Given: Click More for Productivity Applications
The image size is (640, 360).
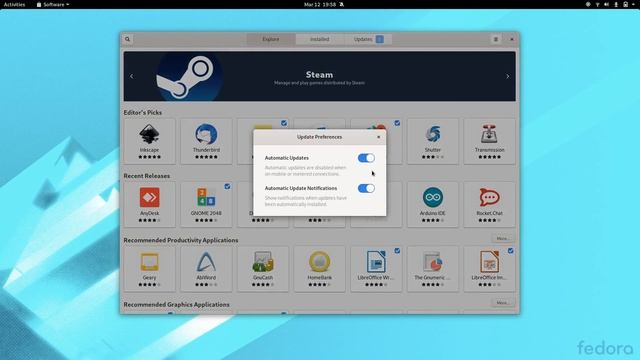Looking at the screenshot, I should (x=502, y=238).
